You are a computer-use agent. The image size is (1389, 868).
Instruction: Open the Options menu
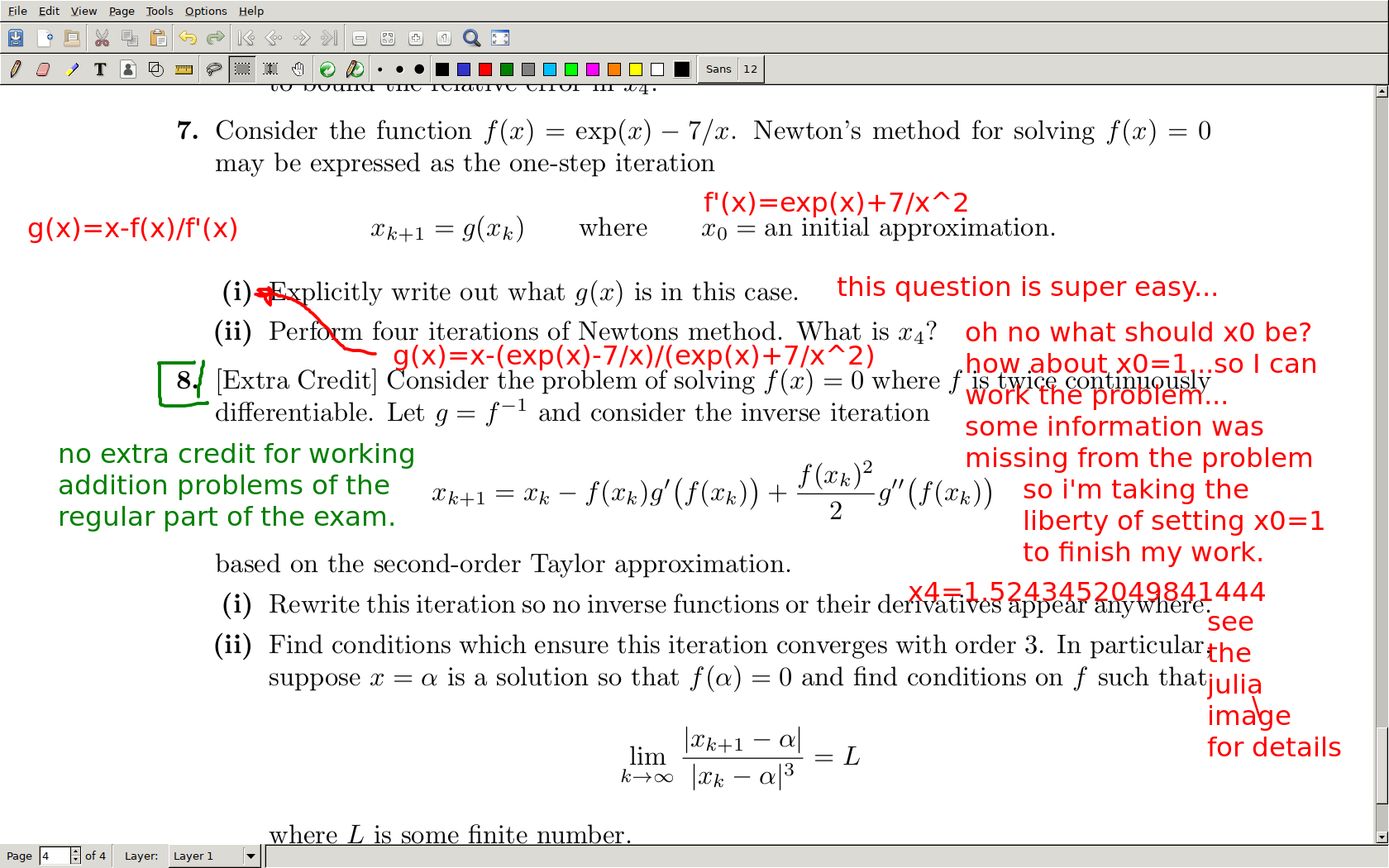coord(206,11)
